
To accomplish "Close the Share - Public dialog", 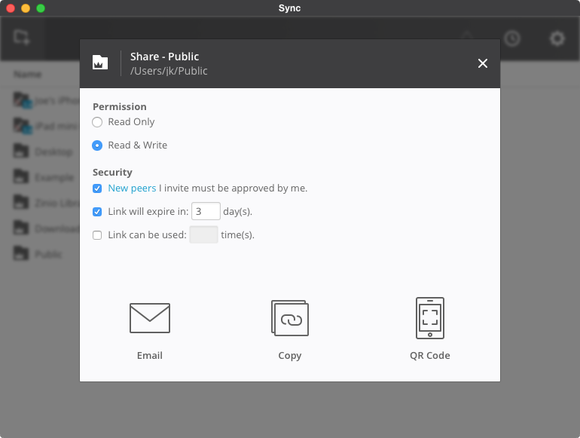I will pos(482,63).
